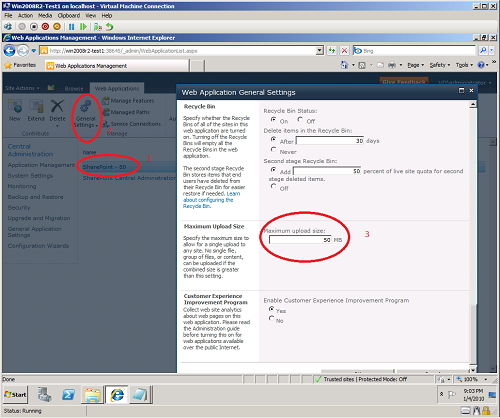Click Internet Explorer back arrow button

coord(9,51)
